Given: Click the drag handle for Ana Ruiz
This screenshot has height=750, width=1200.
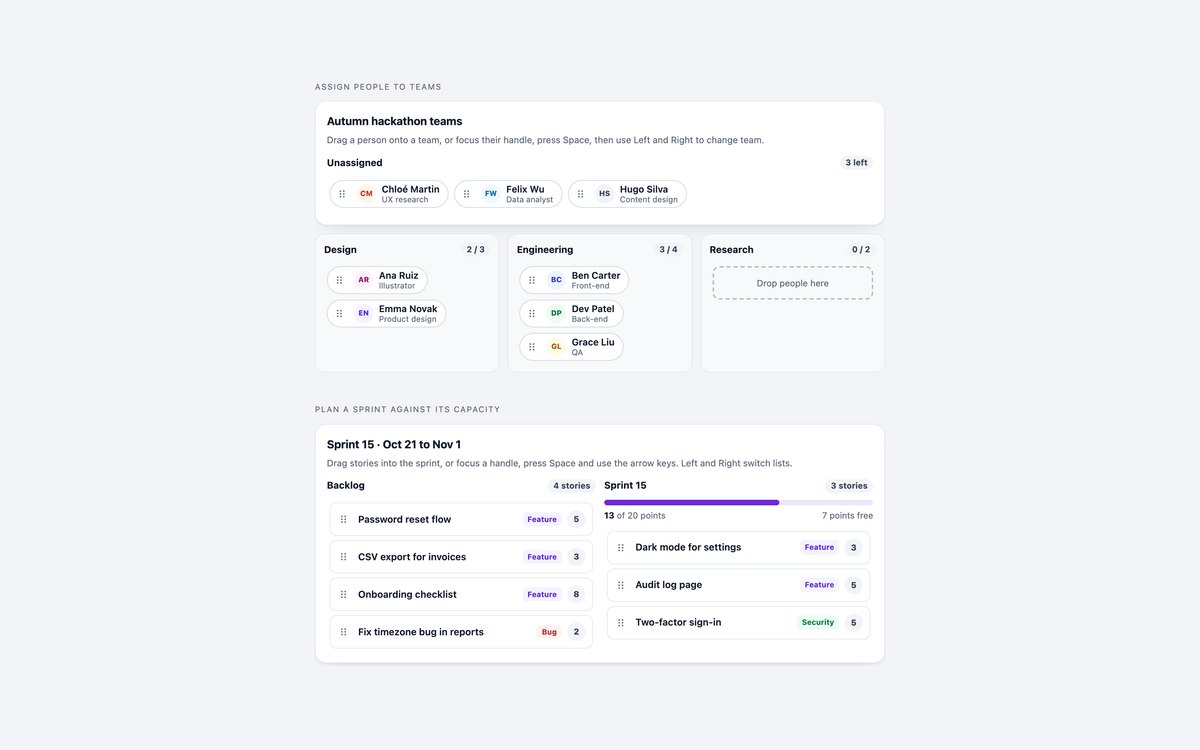Looking at the screenshot, I should click(339, 280).
